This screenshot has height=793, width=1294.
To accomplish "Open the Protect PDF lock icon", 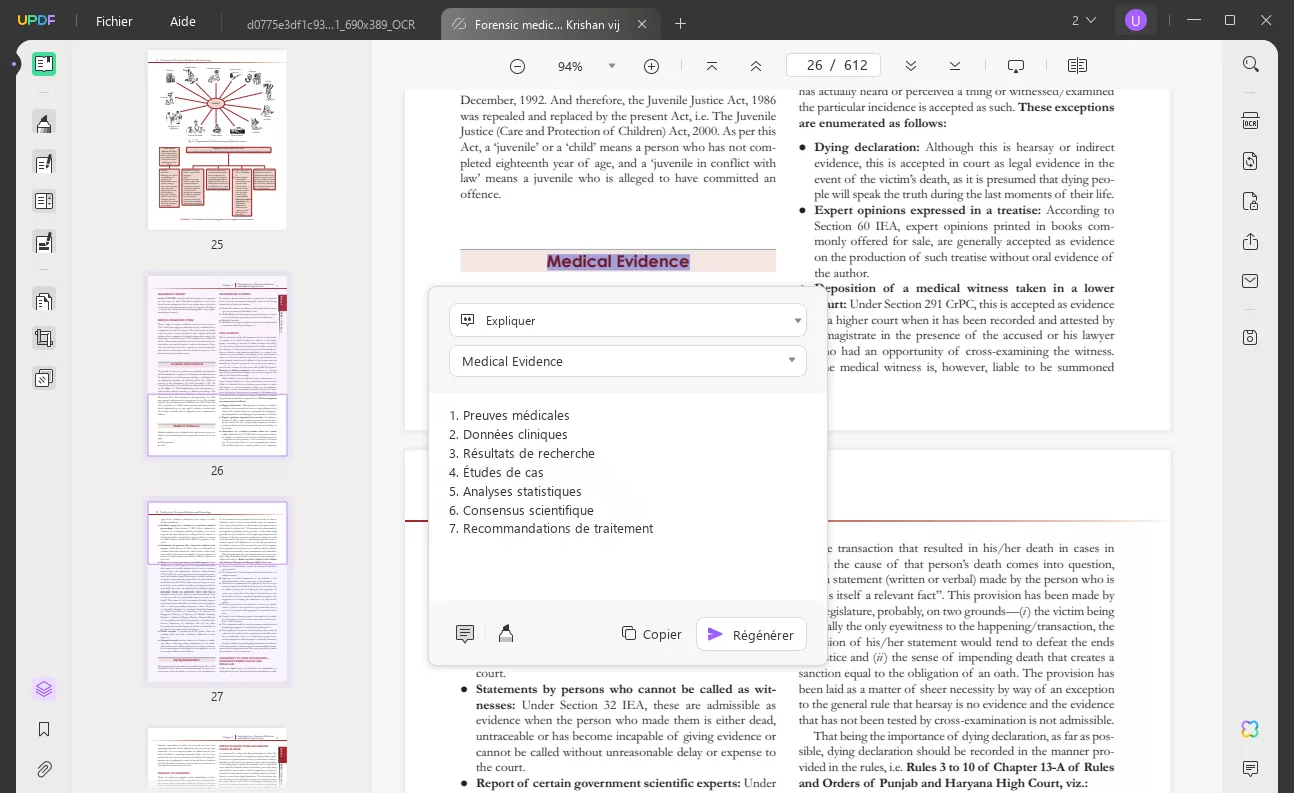I will [x=1250, y=201].
